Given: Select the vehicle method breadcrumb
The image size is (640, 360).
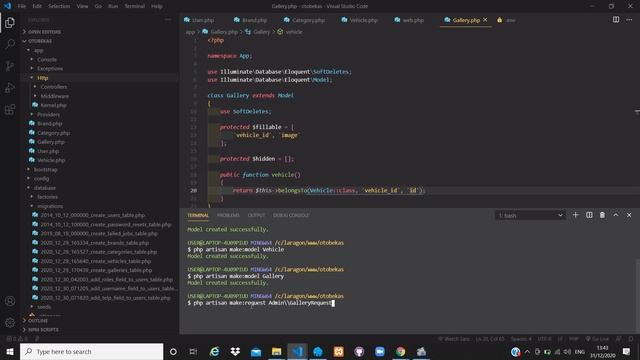Looking at the screenshot, I should tap(293, 32).
